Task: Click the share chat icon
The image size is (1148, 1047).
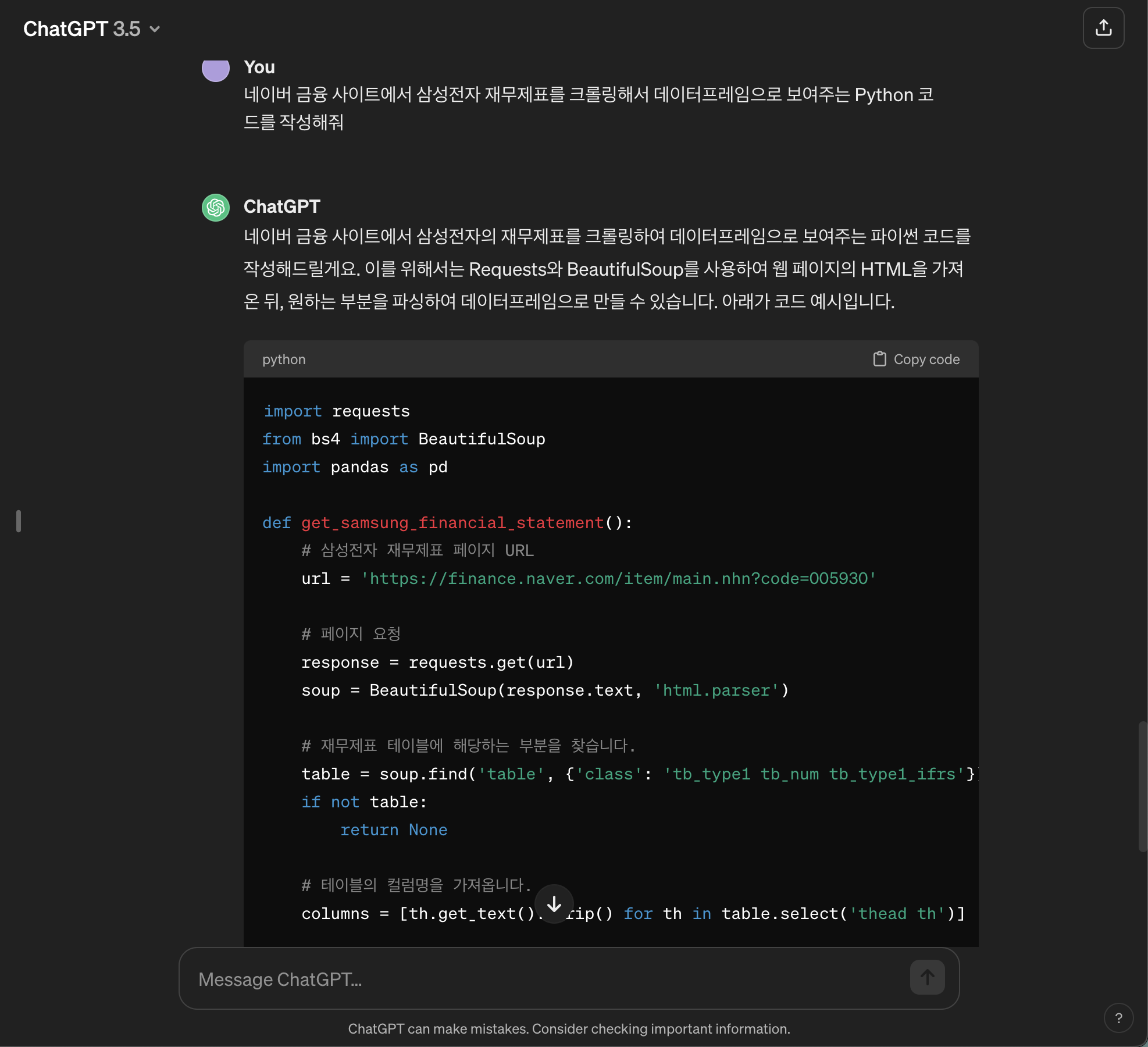Action: click(x=1103, y=28)
